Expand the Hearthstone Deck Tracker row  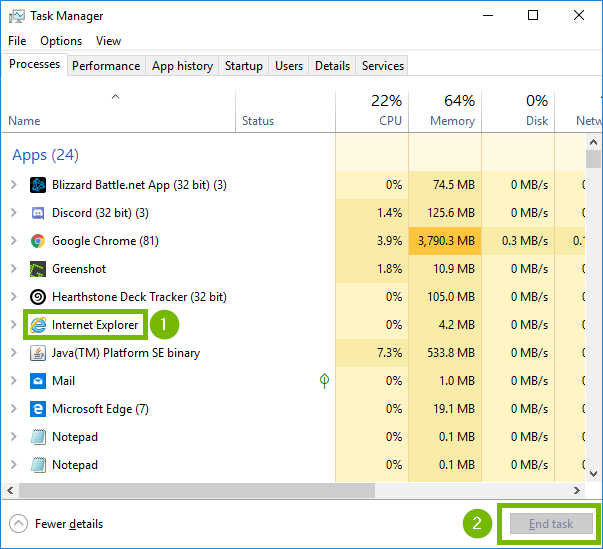[14, 297]
